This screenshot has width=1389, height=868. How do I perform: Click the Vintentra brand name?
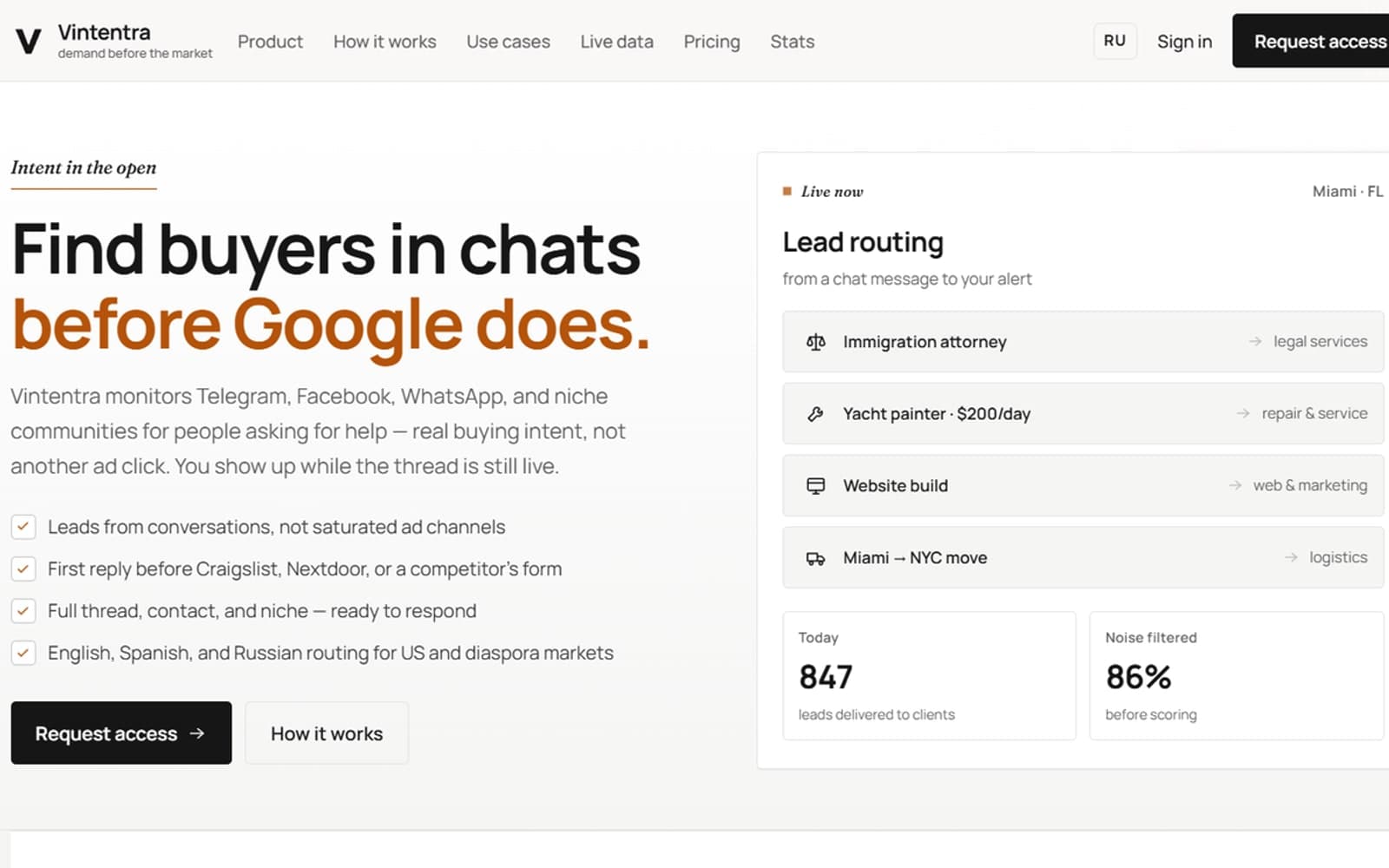point(104,32)
